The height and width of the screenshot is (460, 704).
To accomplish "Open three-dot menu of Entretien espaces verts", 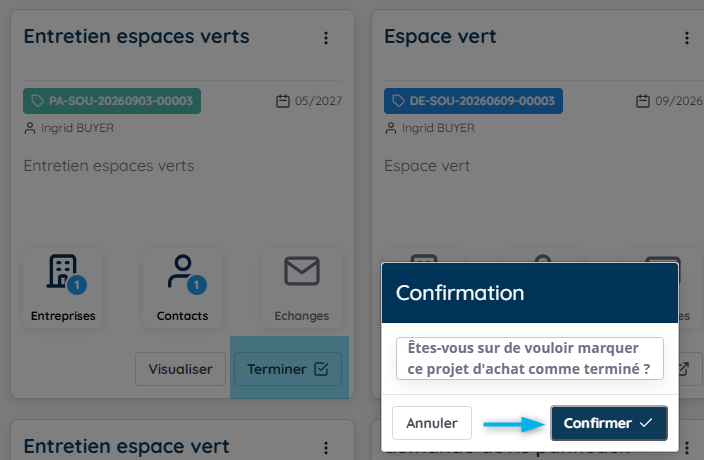I will click(326, 38).
